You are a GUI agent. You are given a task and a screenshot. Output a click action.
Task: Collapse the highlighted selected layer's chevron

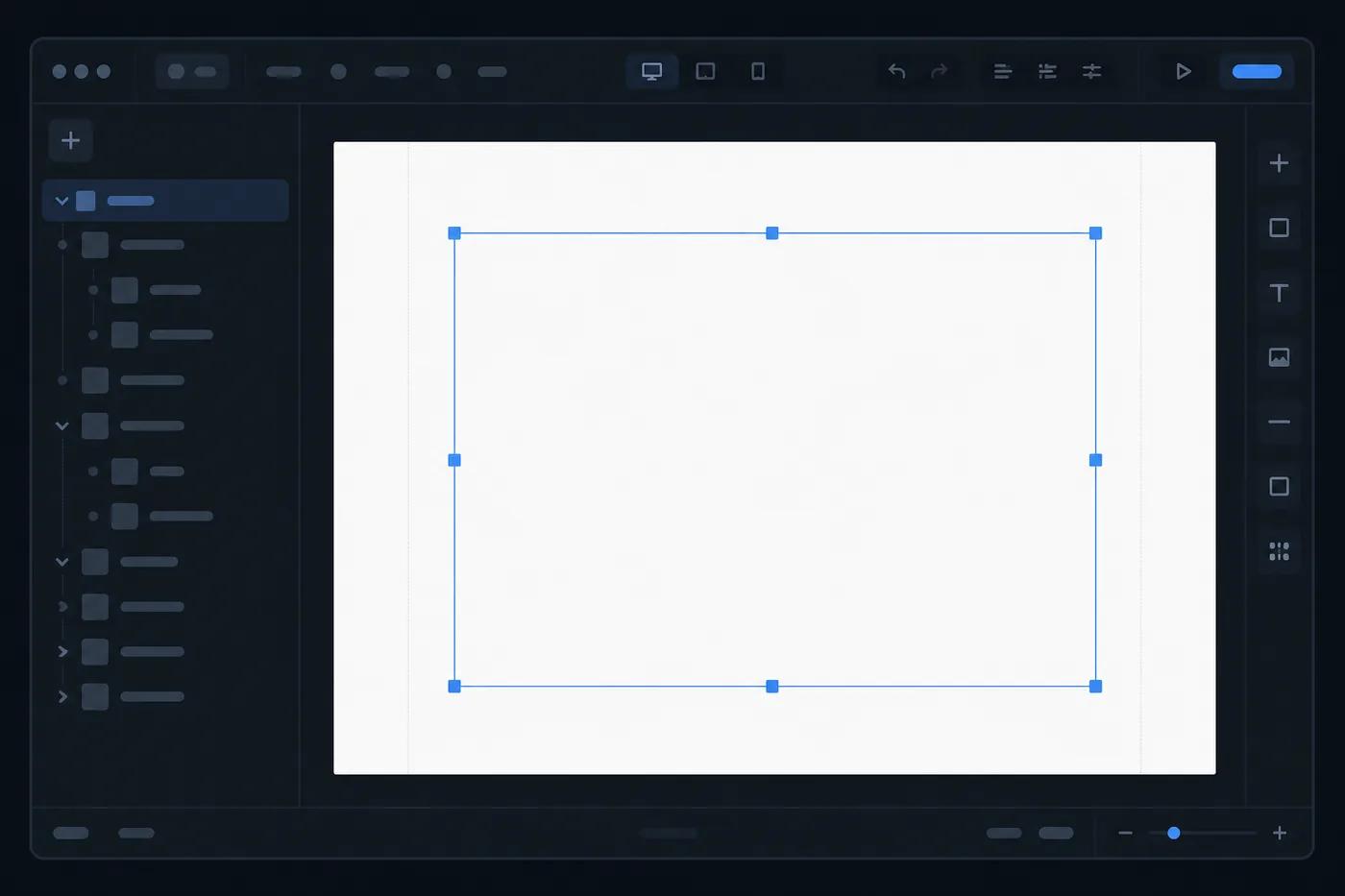[61, 201]
